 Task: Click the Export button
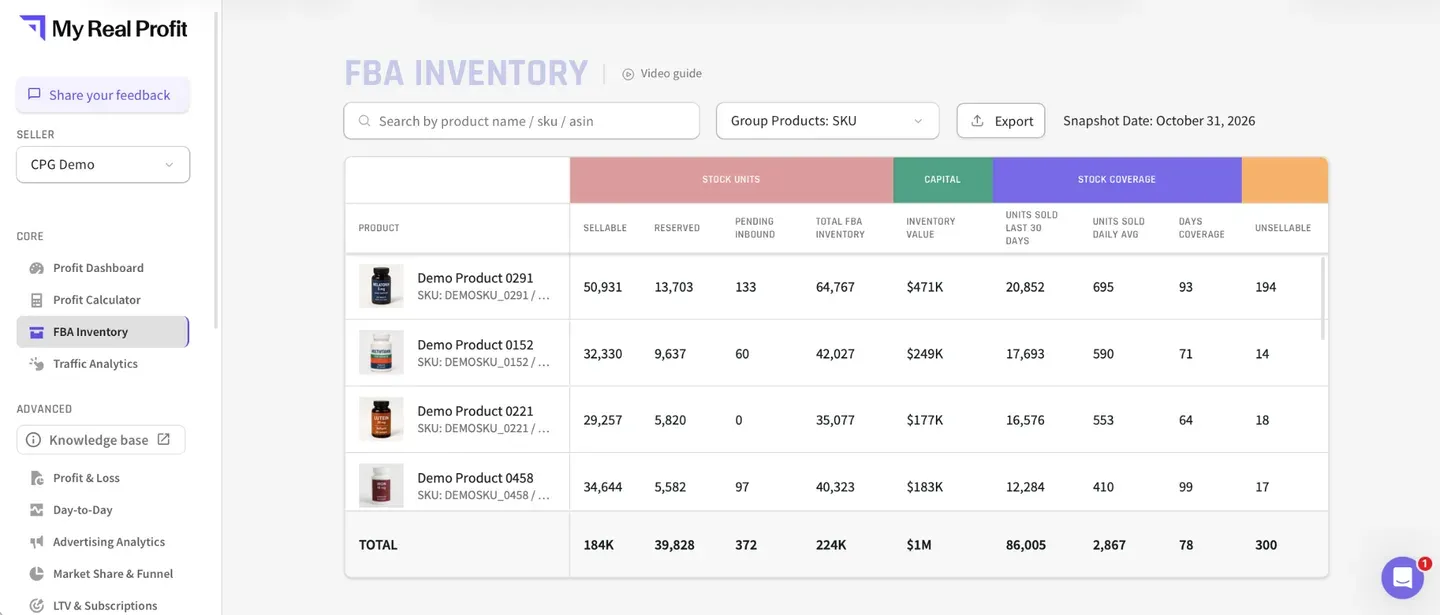[1001, 121]
